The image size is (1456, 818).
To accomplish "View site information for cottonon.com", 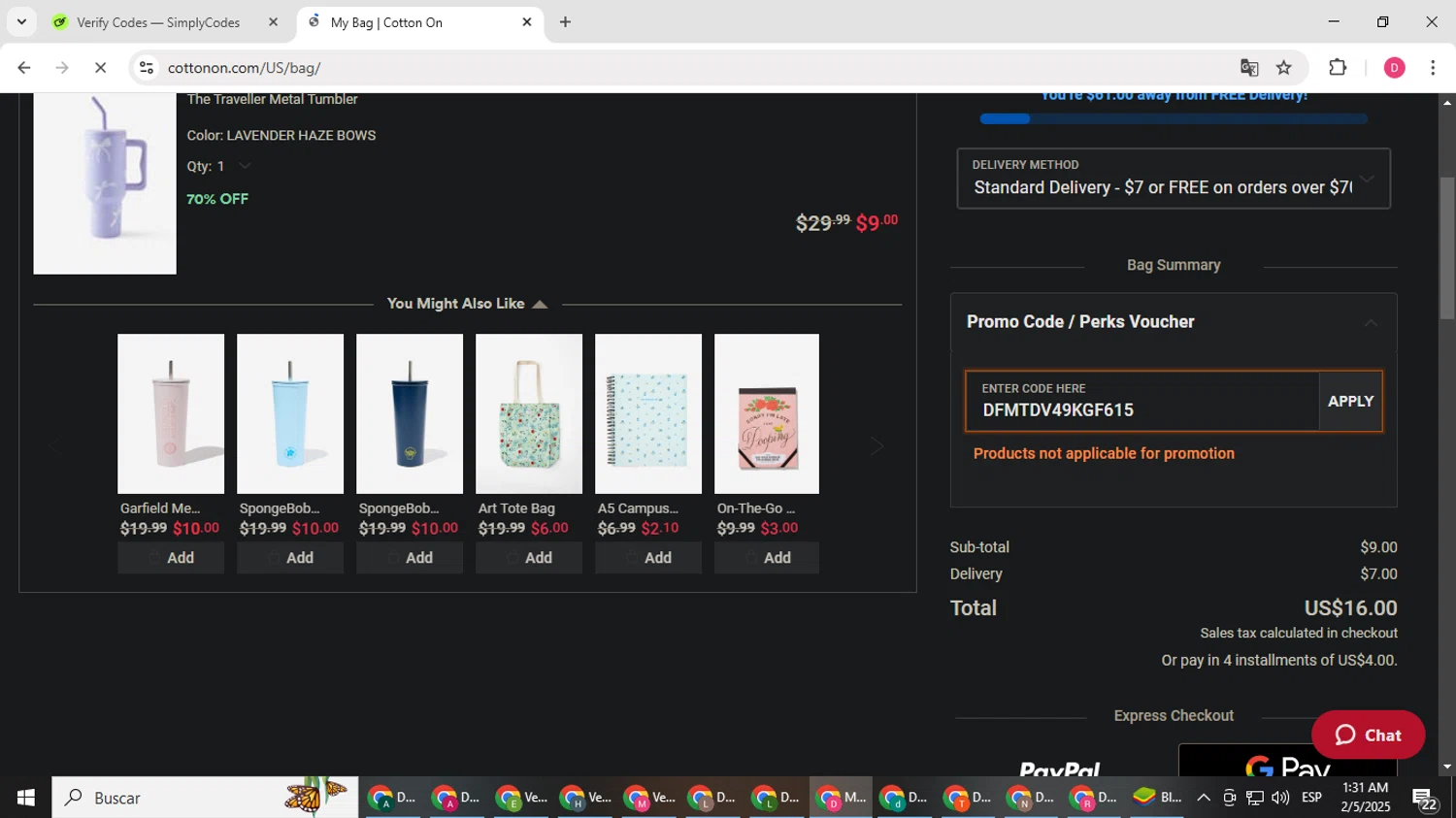I will (147, 68).
